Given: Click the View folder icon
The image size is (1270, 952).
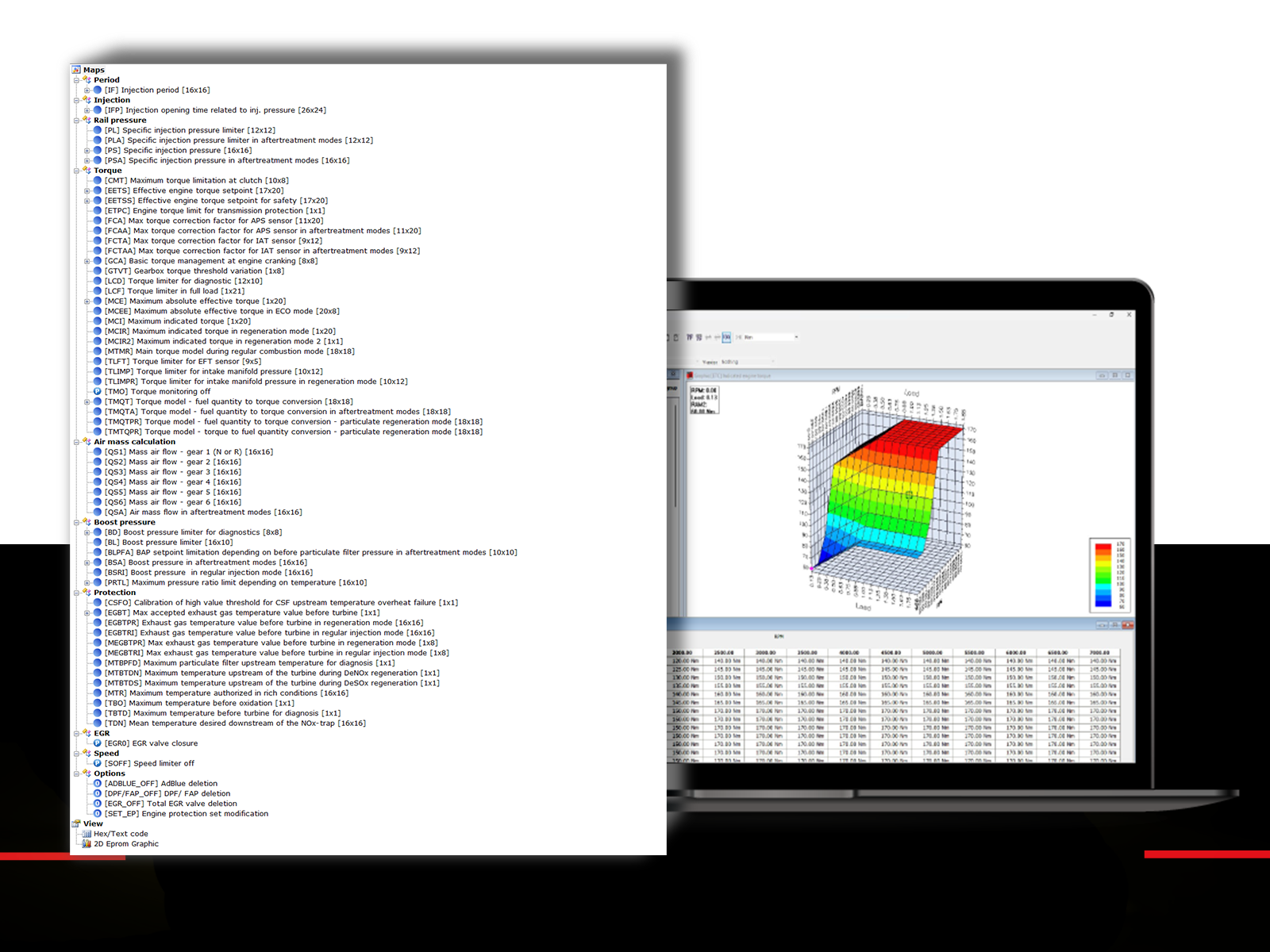Looking at the screenshot, I should point(76,823).
